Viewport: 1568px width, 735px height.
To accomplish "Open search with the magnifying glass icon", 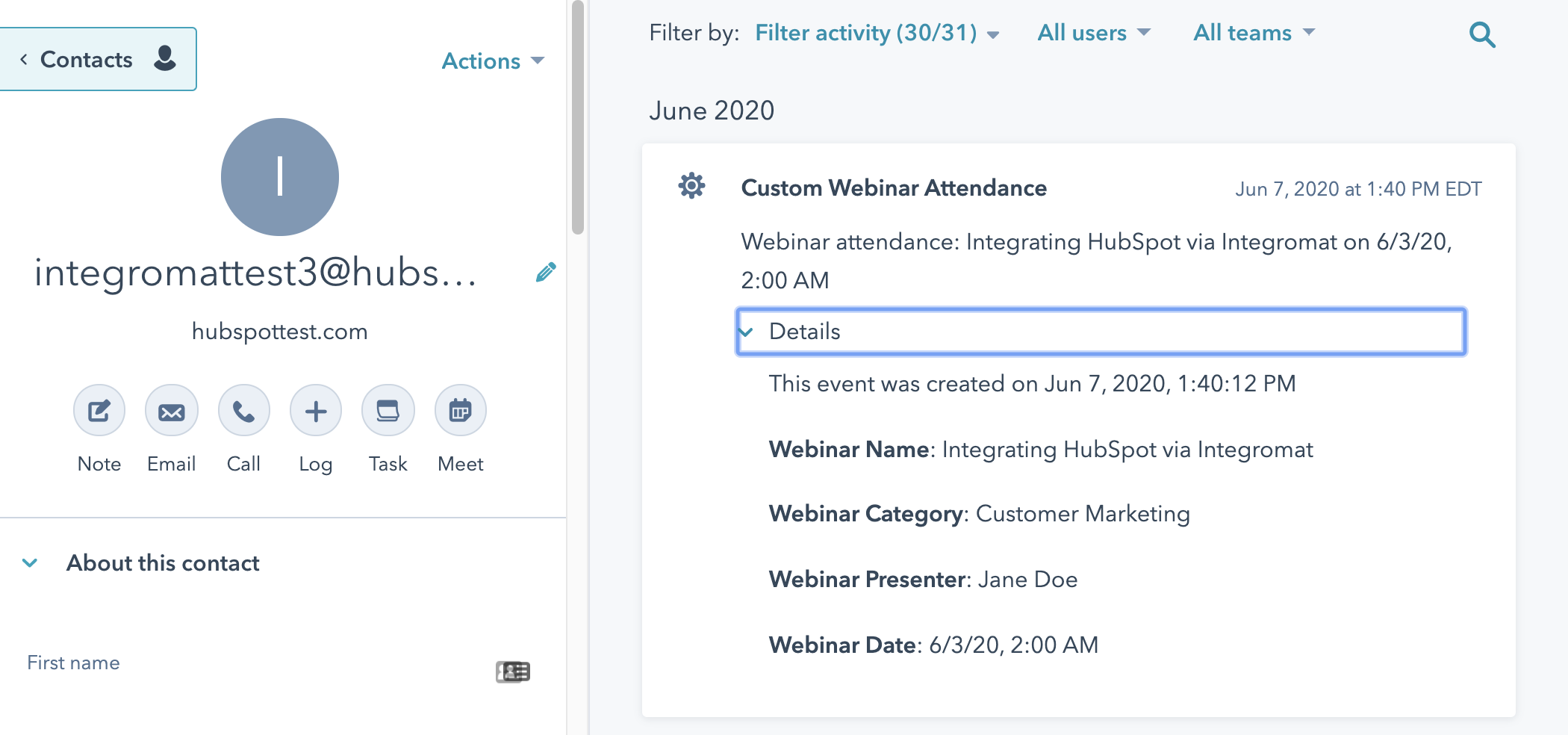I will coord(1482,34).
